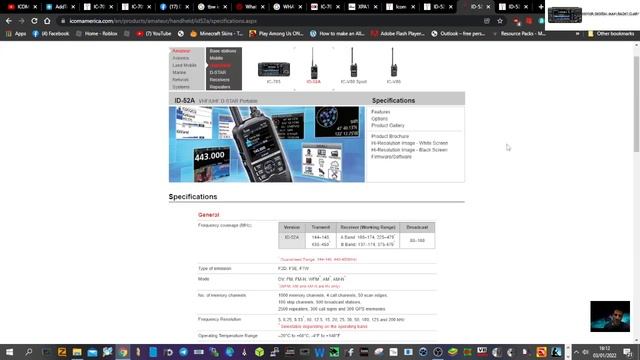Switch to first ICOM YouTube tab
This screenshot has height=360, width=640.
(x=21, y=7)
